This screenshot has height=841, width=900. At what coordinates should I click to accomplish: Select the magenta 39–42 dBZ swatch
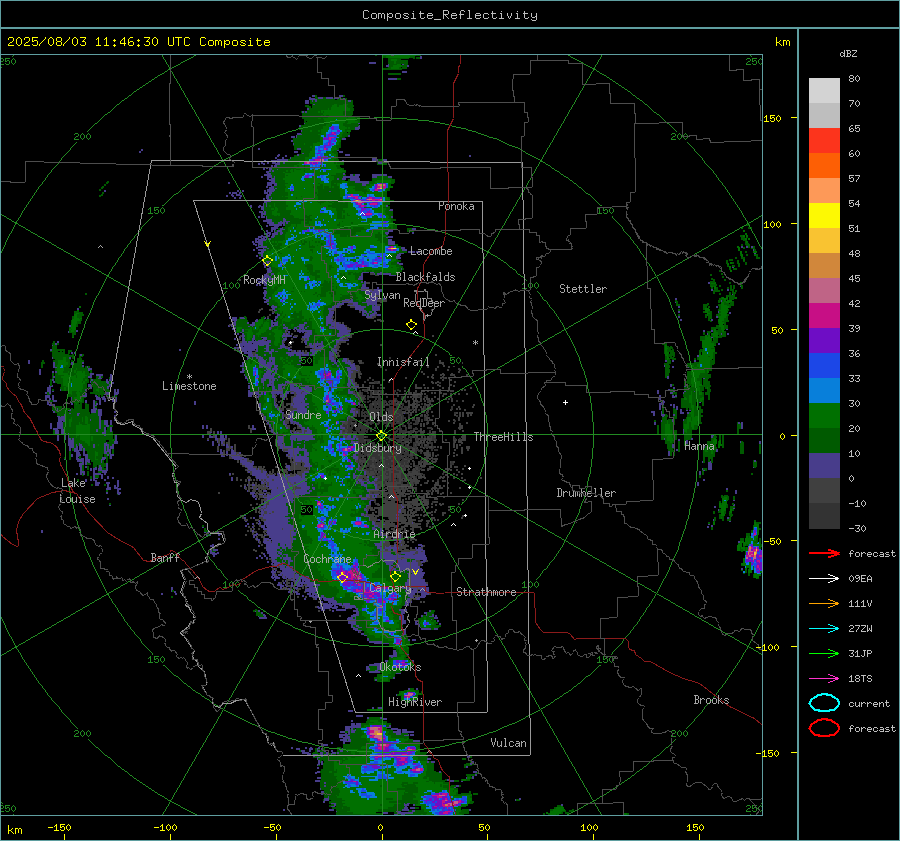[x=824, y=315]
